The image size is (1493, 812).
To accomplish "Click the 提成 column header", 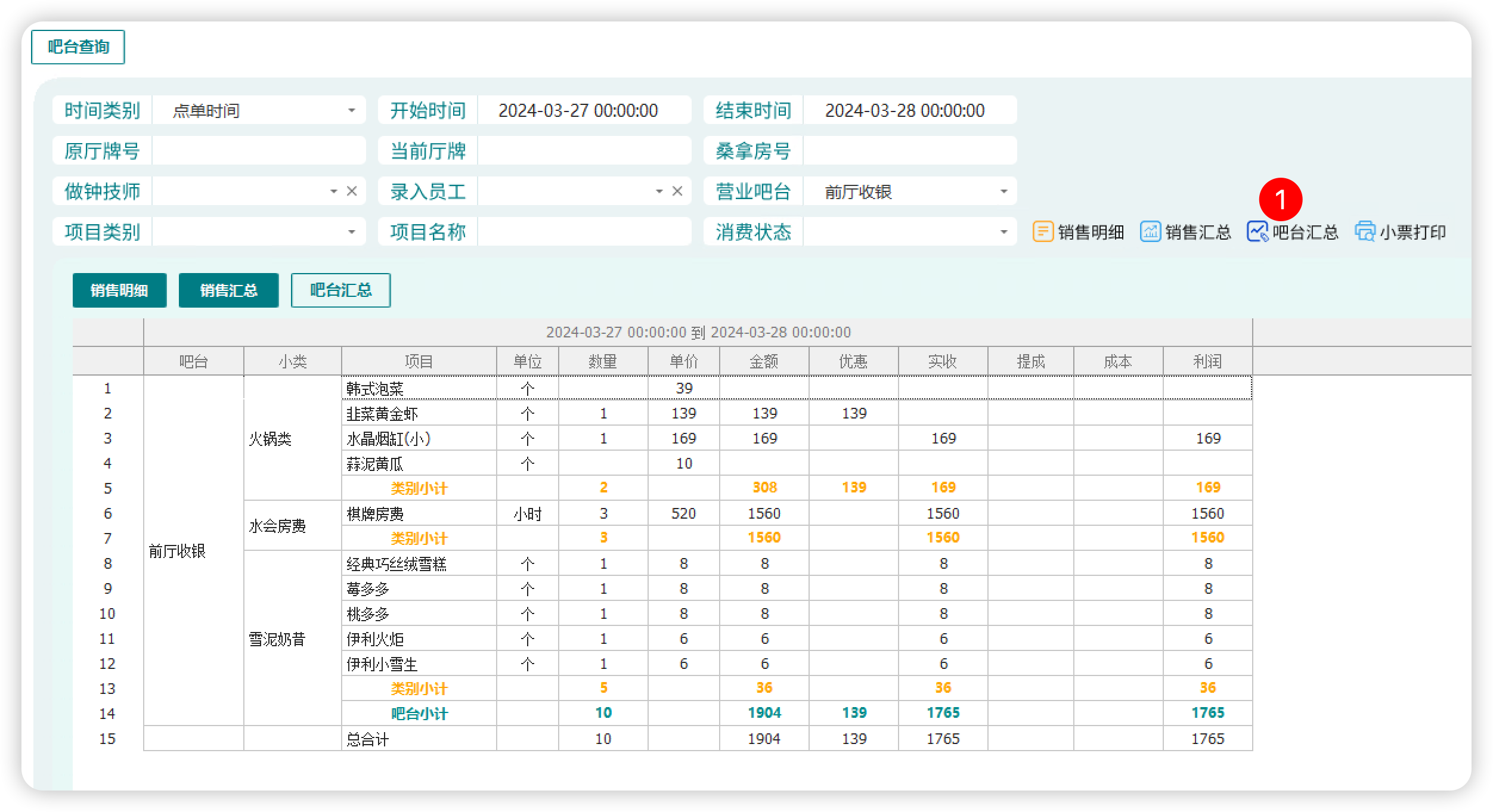I will pyautogui.click(x=1031, y=361).
